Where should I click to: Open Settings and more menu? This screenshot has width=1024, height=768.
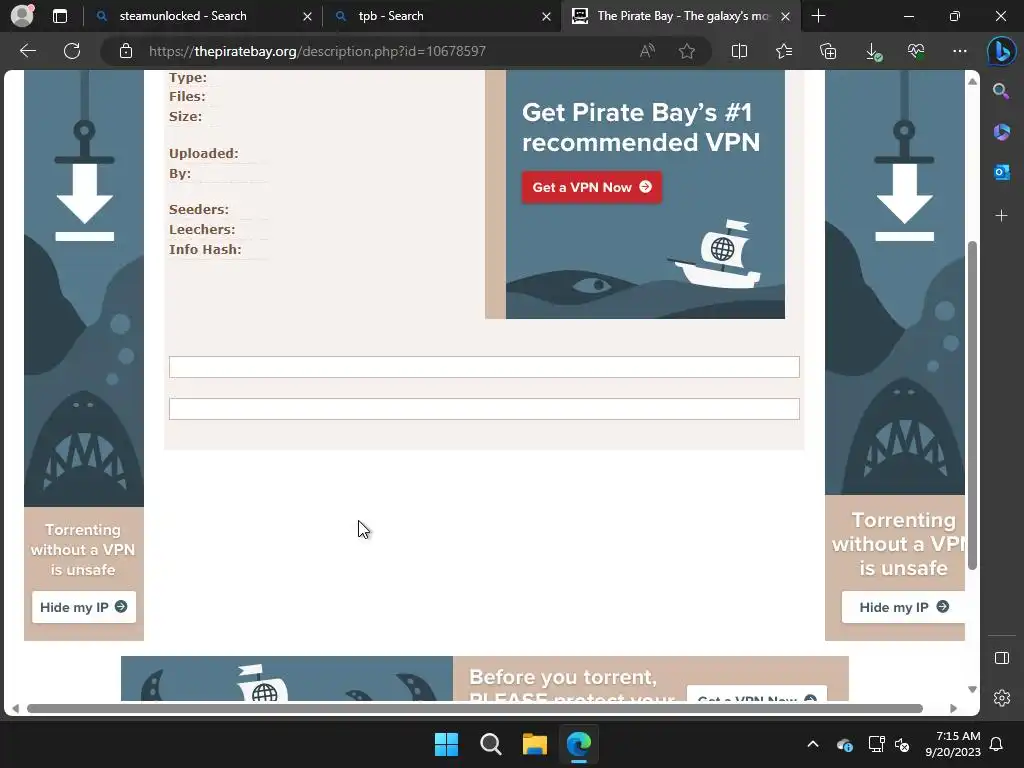click(x=959, y=51)
